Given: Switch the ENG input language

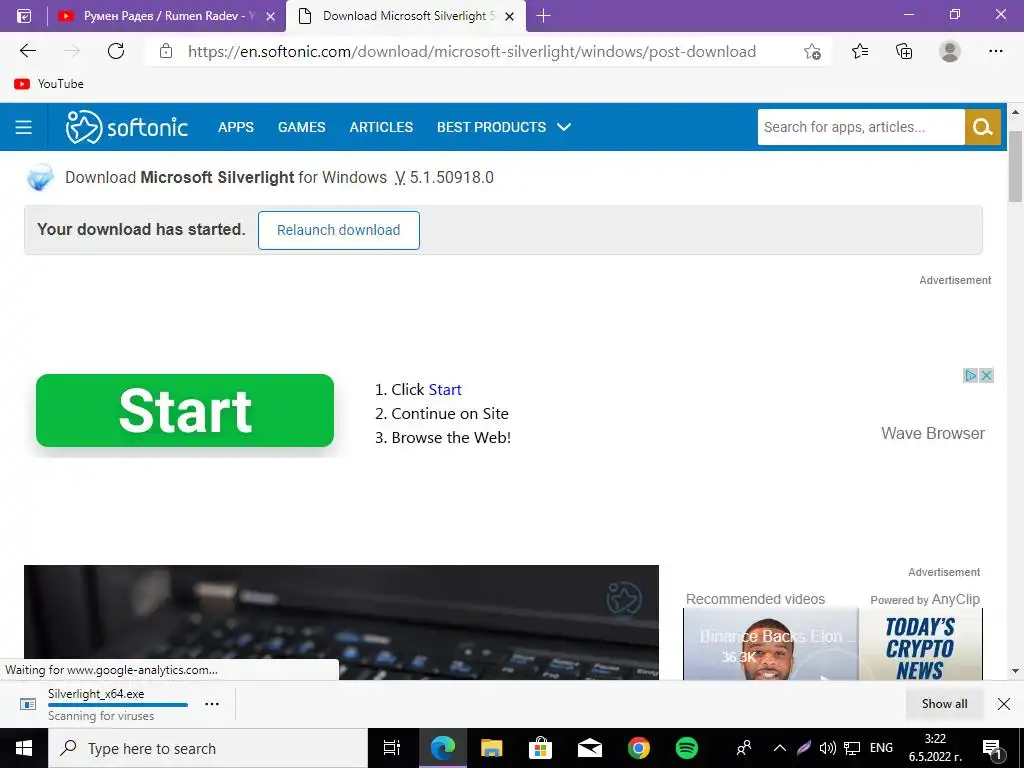Looking at the screenshot, I should point(881,748).
